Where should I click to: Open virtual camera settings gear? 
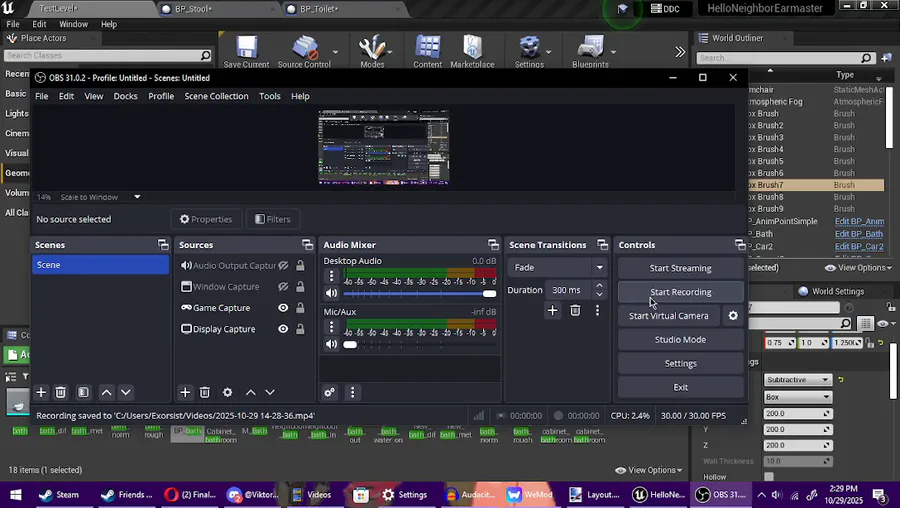coord(733,316)
